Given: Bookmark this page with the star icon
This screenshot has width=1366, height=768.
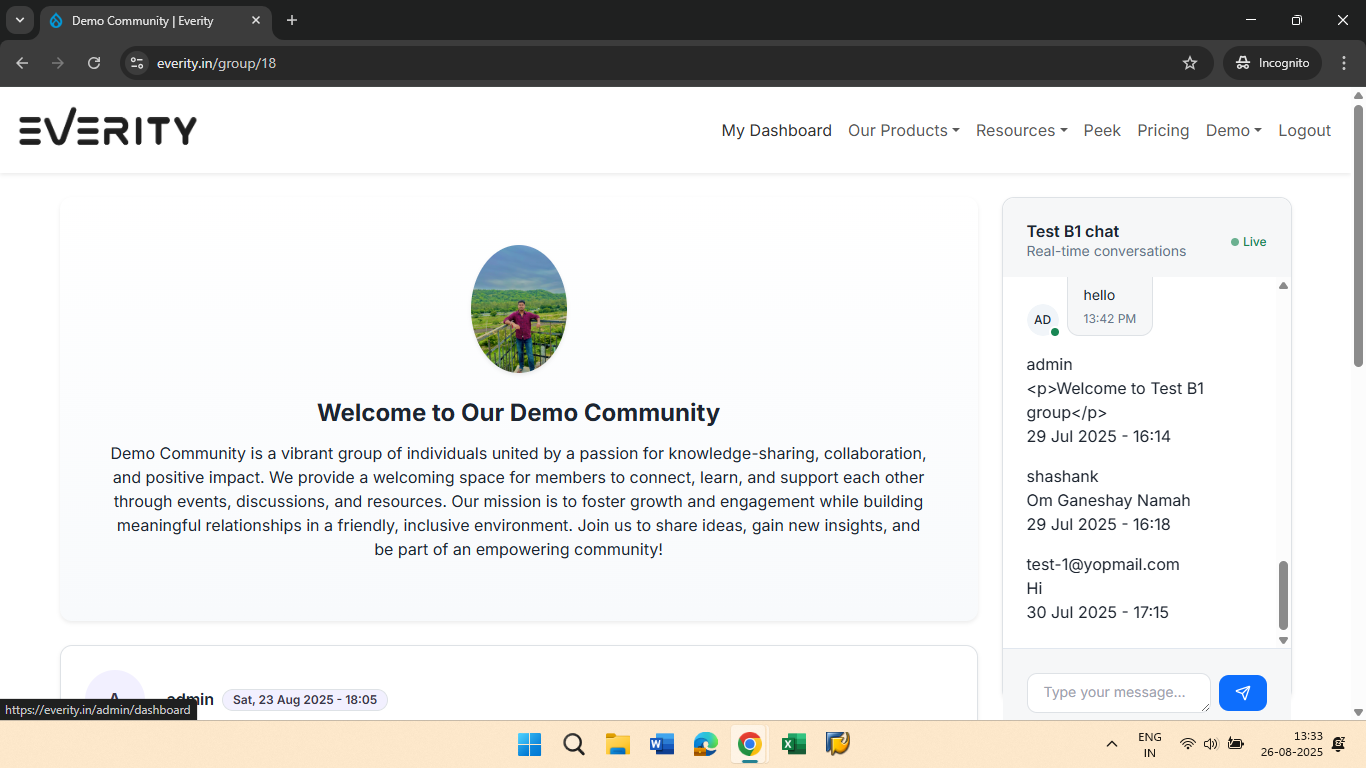Looking at the screenshot, I should pos(1190,63).
